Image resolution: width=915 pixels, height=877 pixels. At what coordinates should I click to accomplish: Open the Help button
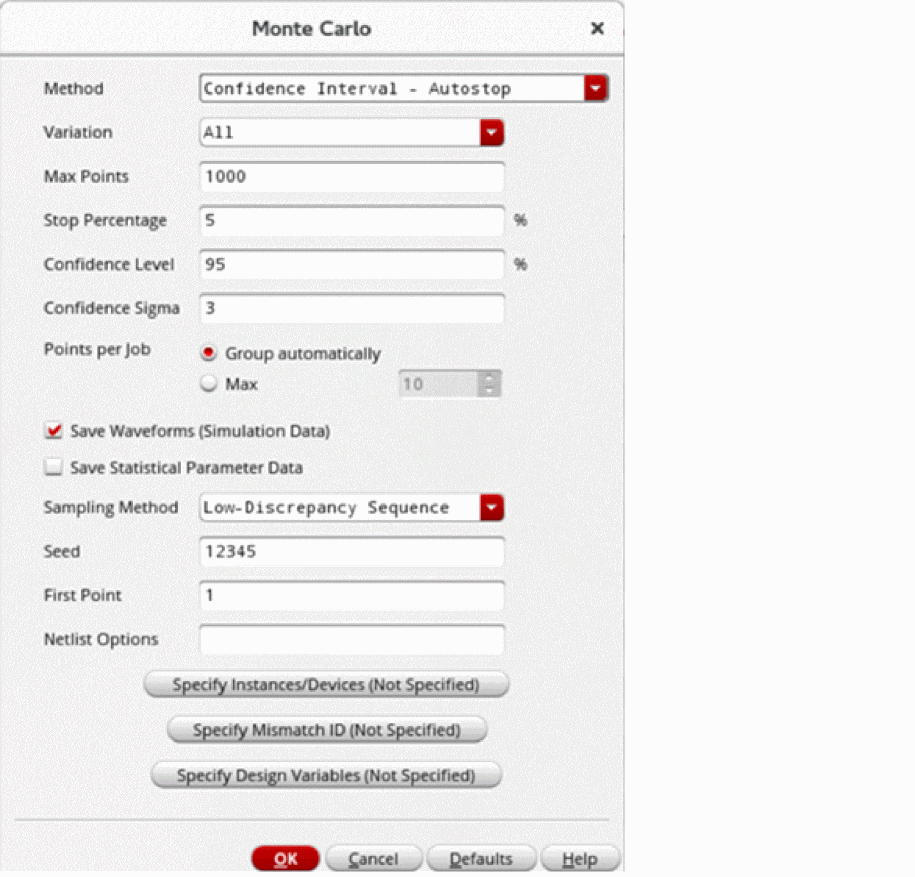[x=579, y=859]
